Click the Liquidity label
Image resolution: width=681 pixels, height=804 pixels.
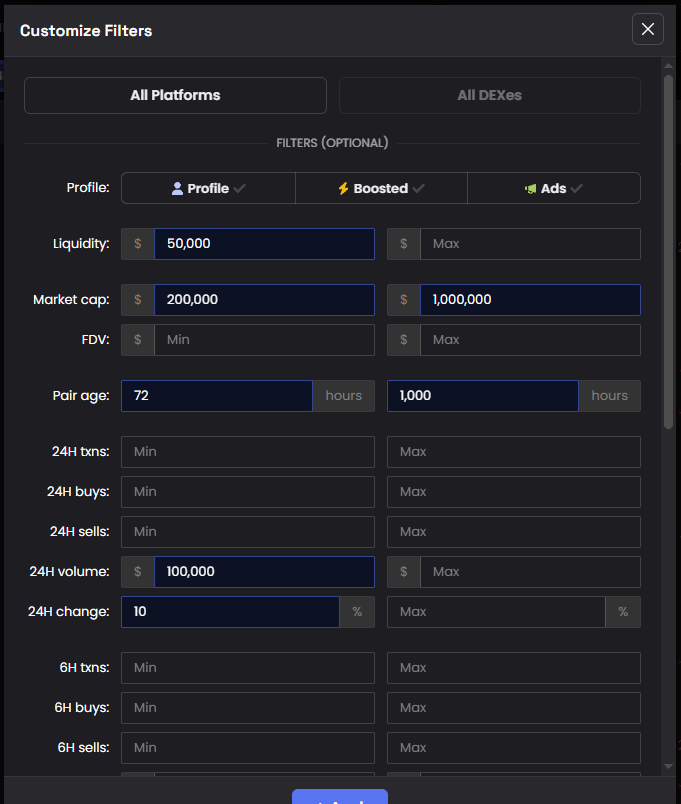(81, 244)
